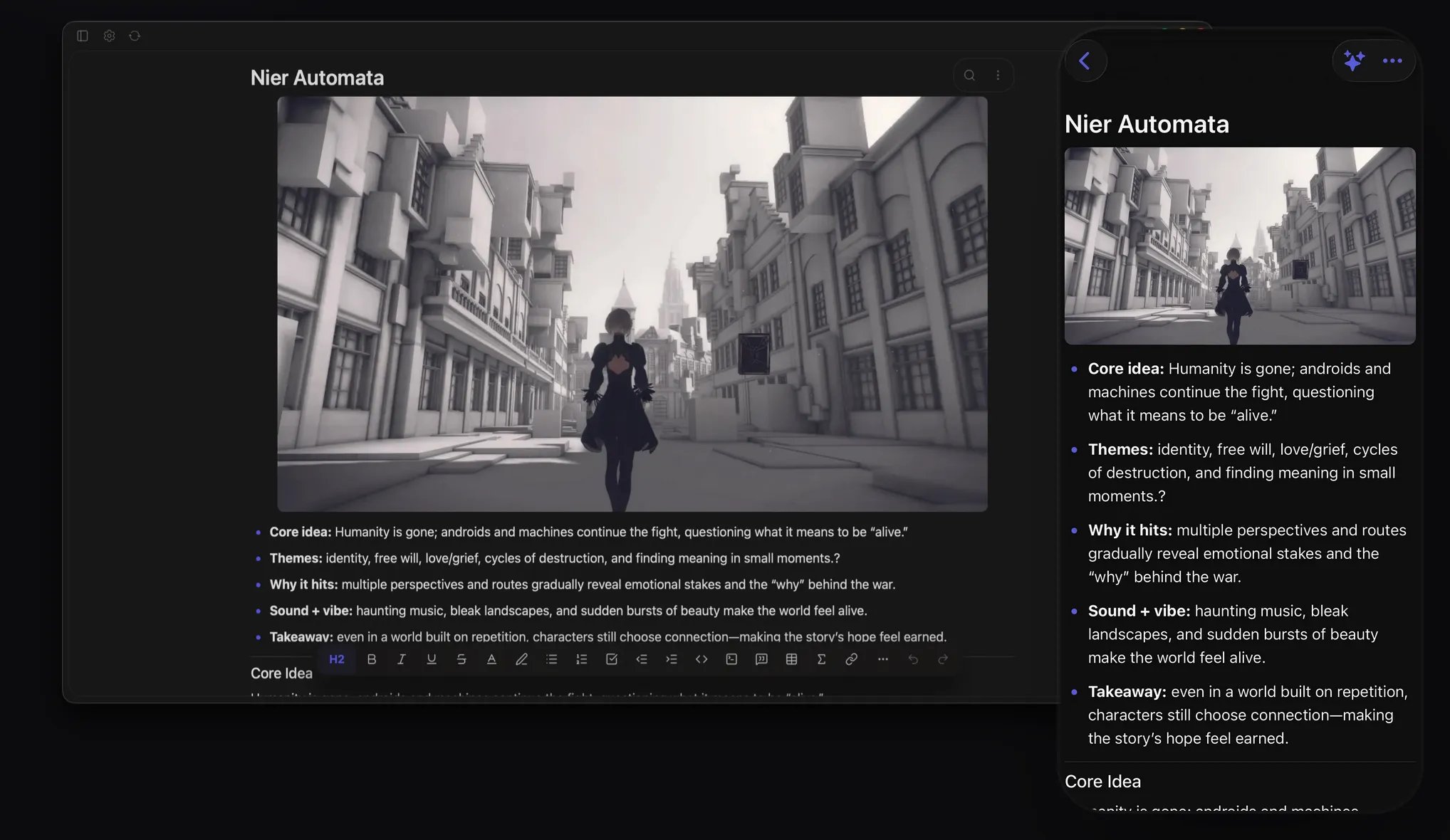This screenshot has width=1450, height=840.
Task: Toggle the sidebar panel icon
Action: click(83, 36)
